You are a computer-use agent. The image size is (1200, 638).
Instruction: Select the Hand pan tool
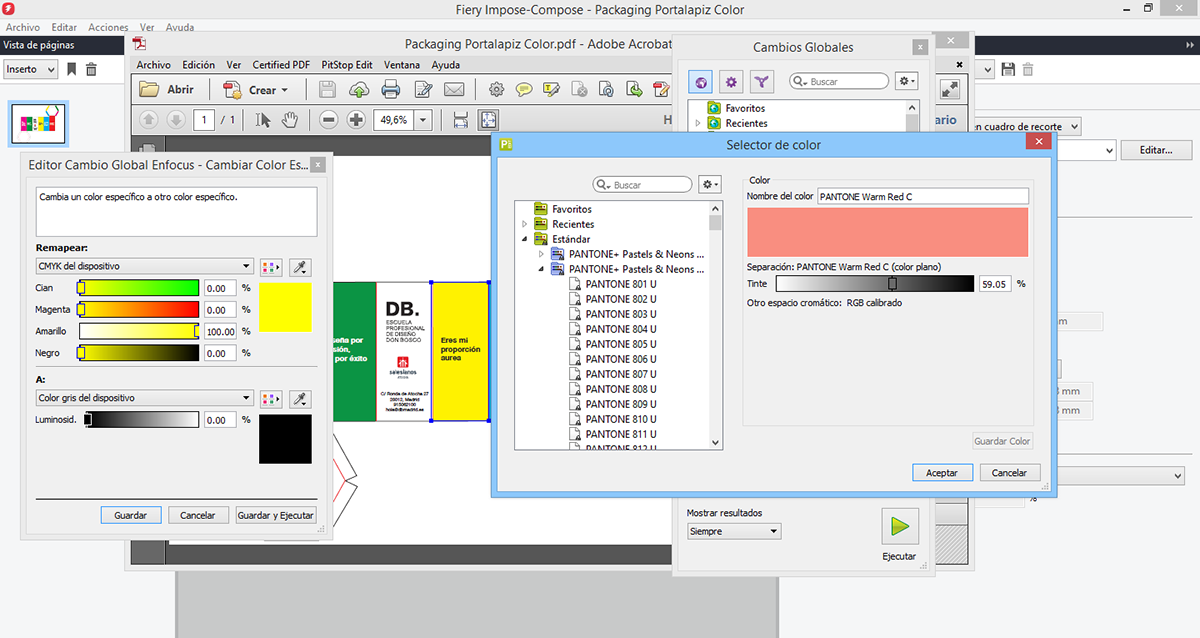(289, 120)
